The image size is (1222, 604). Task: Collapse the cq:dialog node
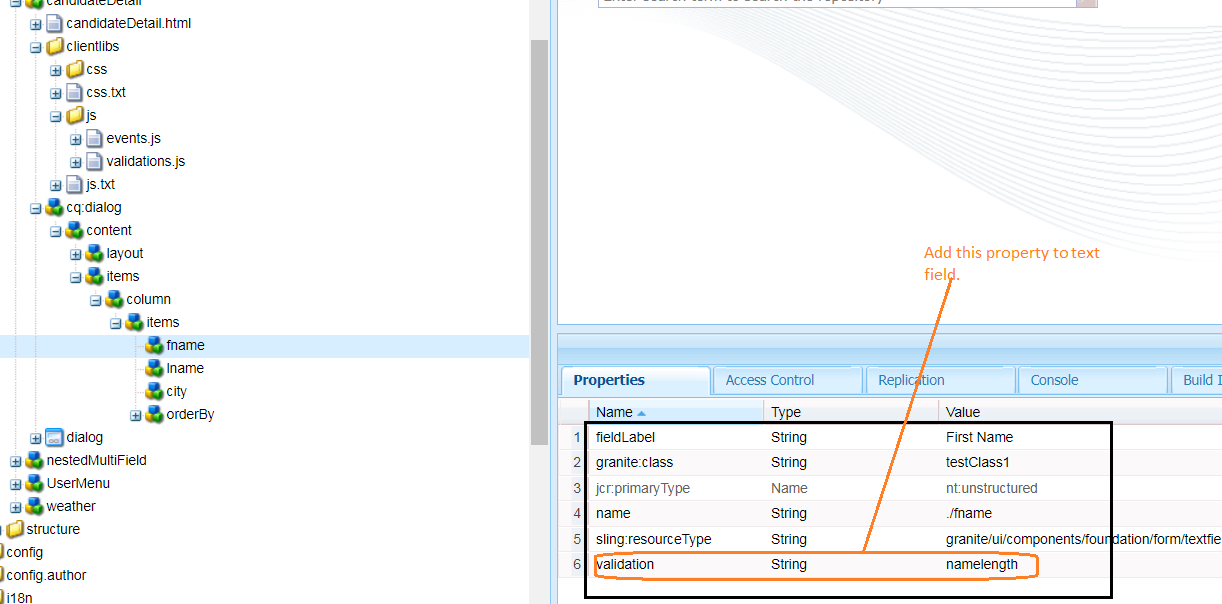point(35,207)
